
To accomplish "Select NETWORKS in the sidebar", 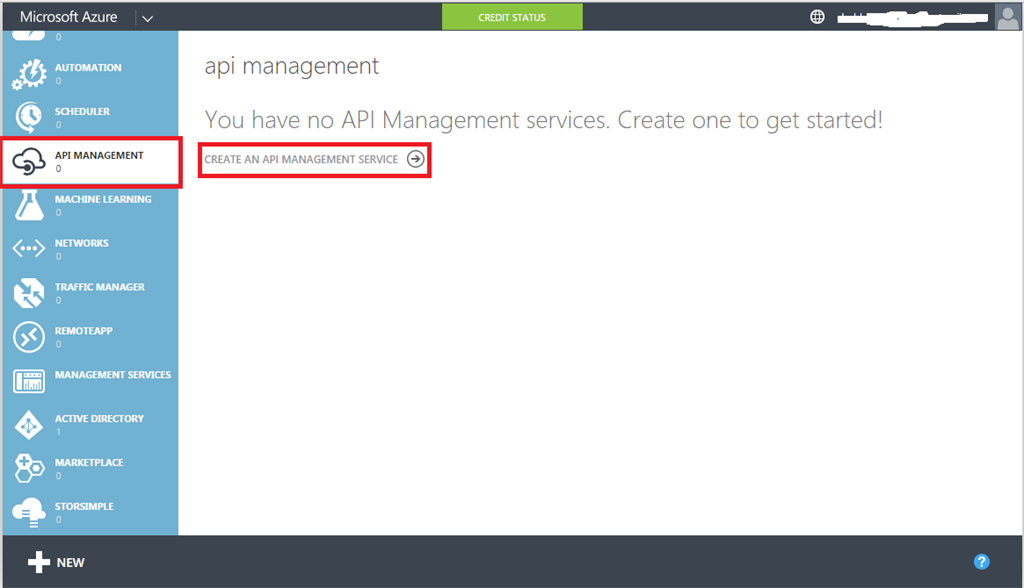I will pyautogui.click(x=82, y=242).
